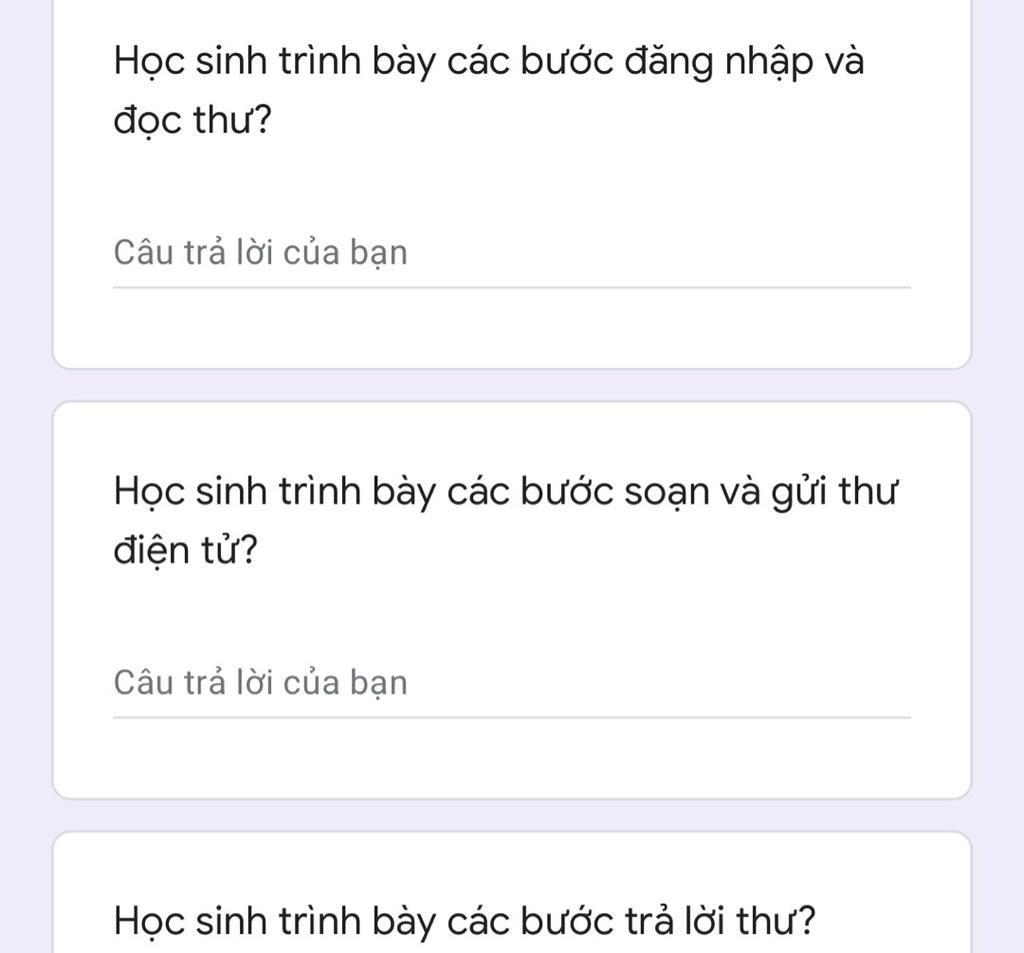Click the blank space below the first answer underline
The image size is (1024, 953).
[x=510, y=328]
